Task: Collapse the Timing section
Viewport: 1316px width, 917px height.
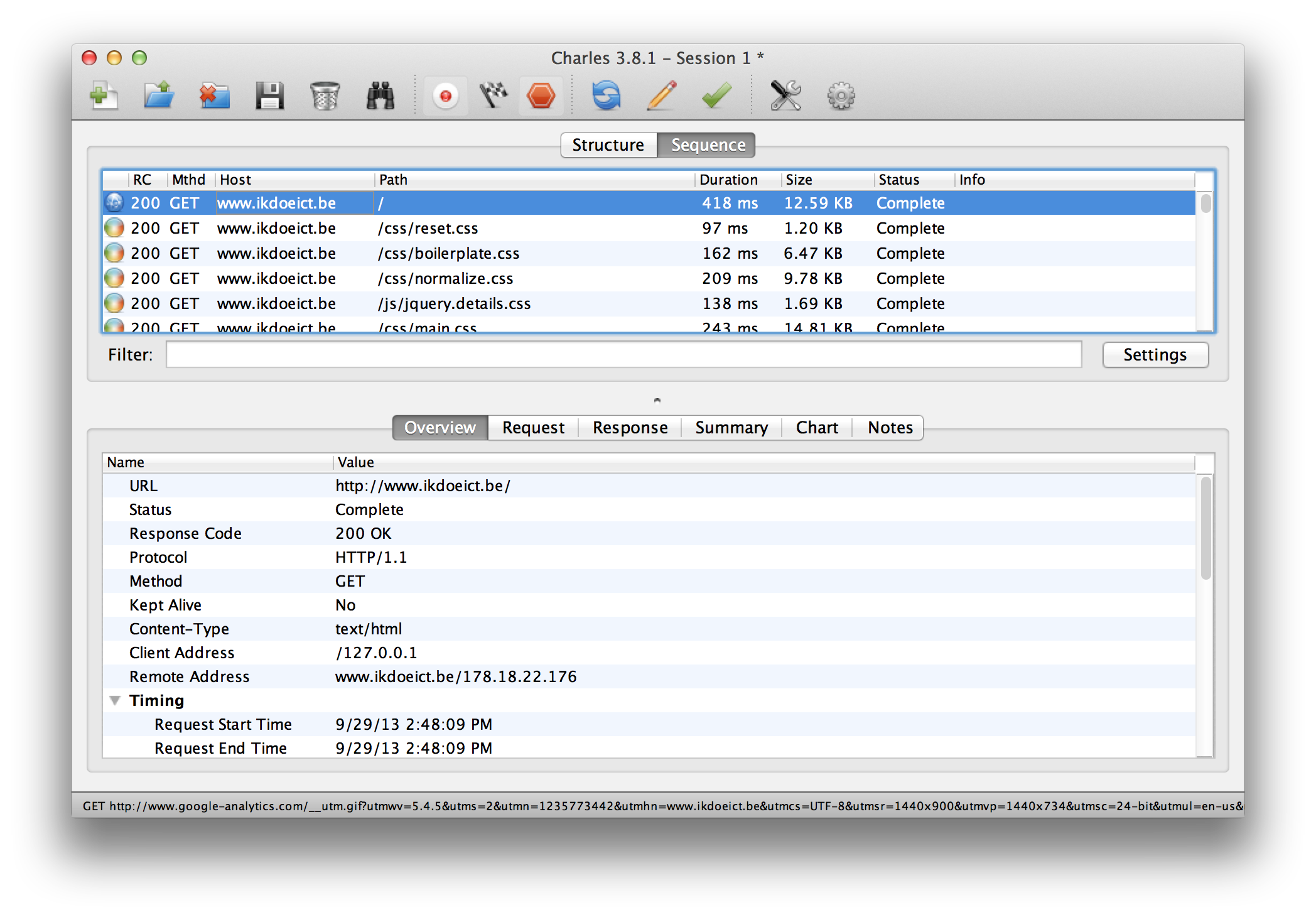Action: 115,700
